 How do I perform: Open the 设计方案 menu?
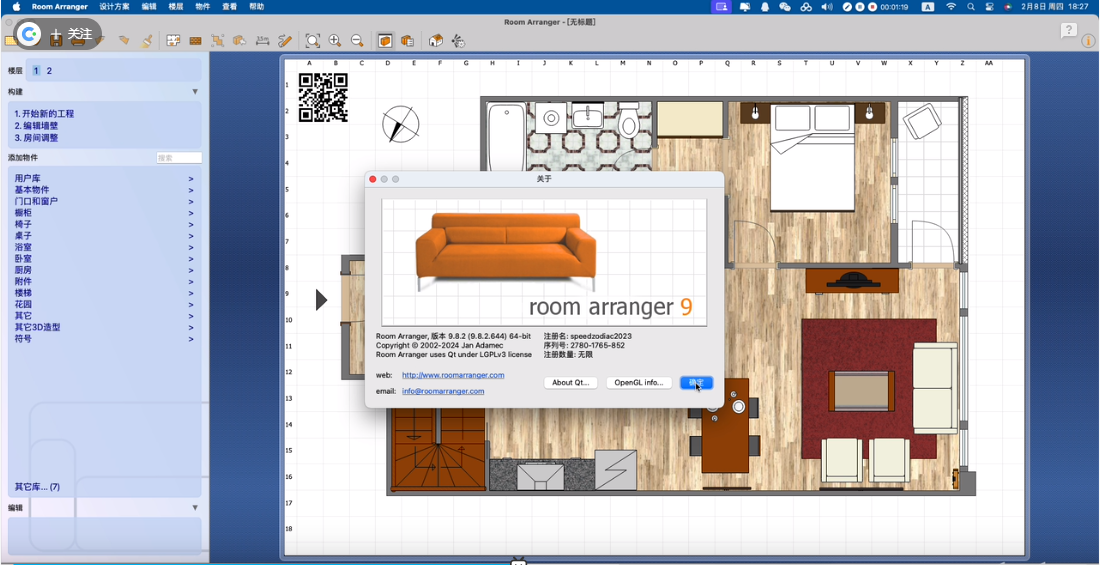(x=114, y=6)
